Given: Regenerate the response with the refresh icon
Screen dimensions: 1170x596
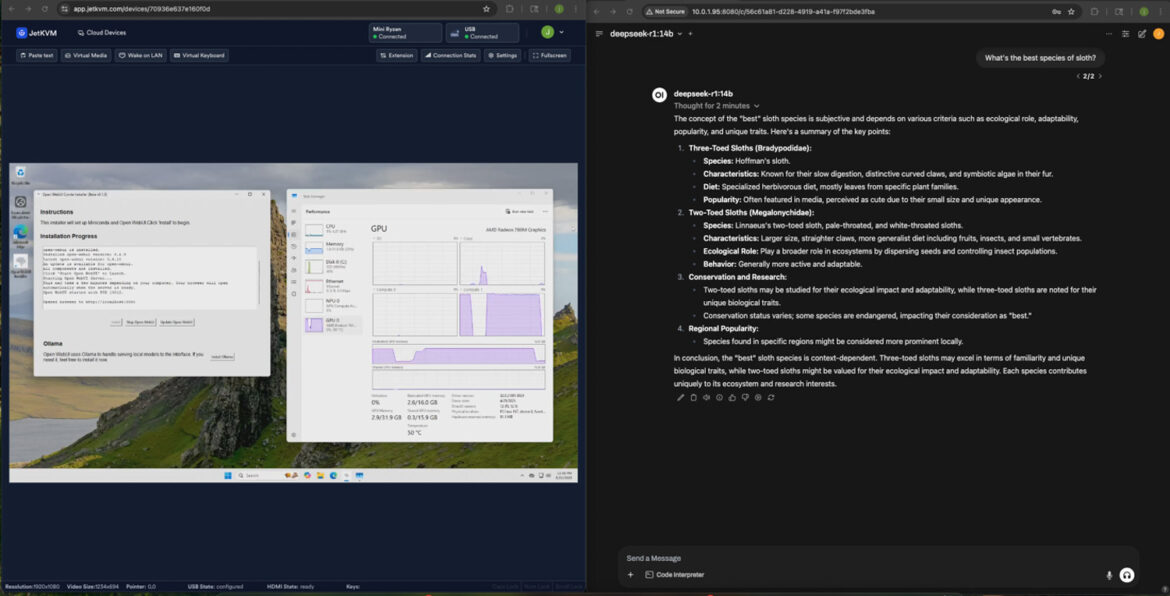Looking at the screenshot, I should pyautogui.click(x=771, y=397).
